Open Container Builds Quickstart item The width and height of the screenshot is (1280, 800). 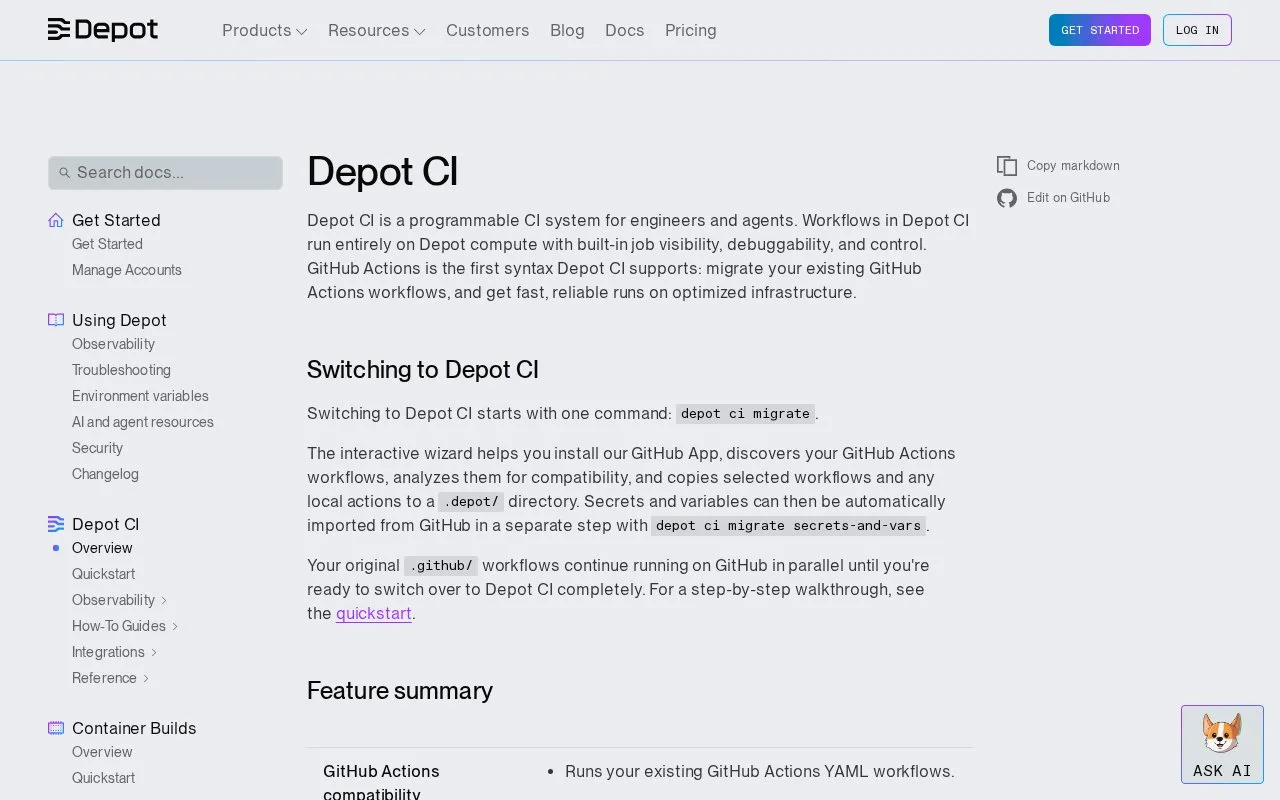pyautogui.click(x=103, y=778)
